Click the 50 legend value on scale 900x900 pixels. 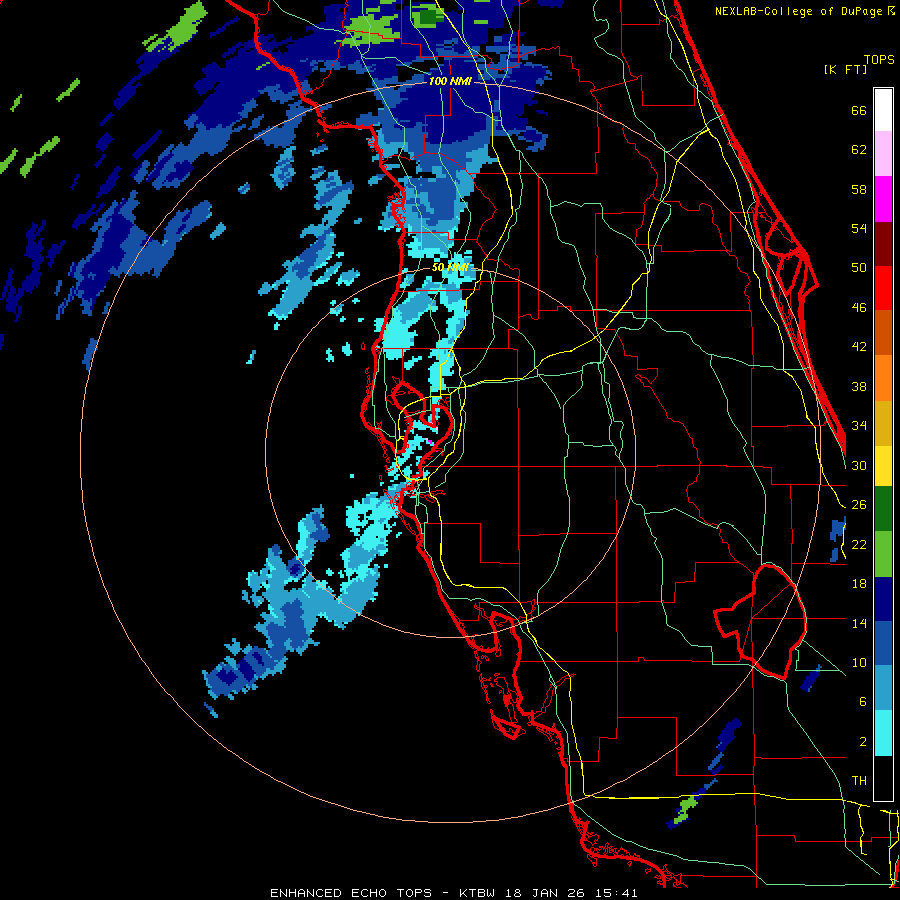[859, 268]
